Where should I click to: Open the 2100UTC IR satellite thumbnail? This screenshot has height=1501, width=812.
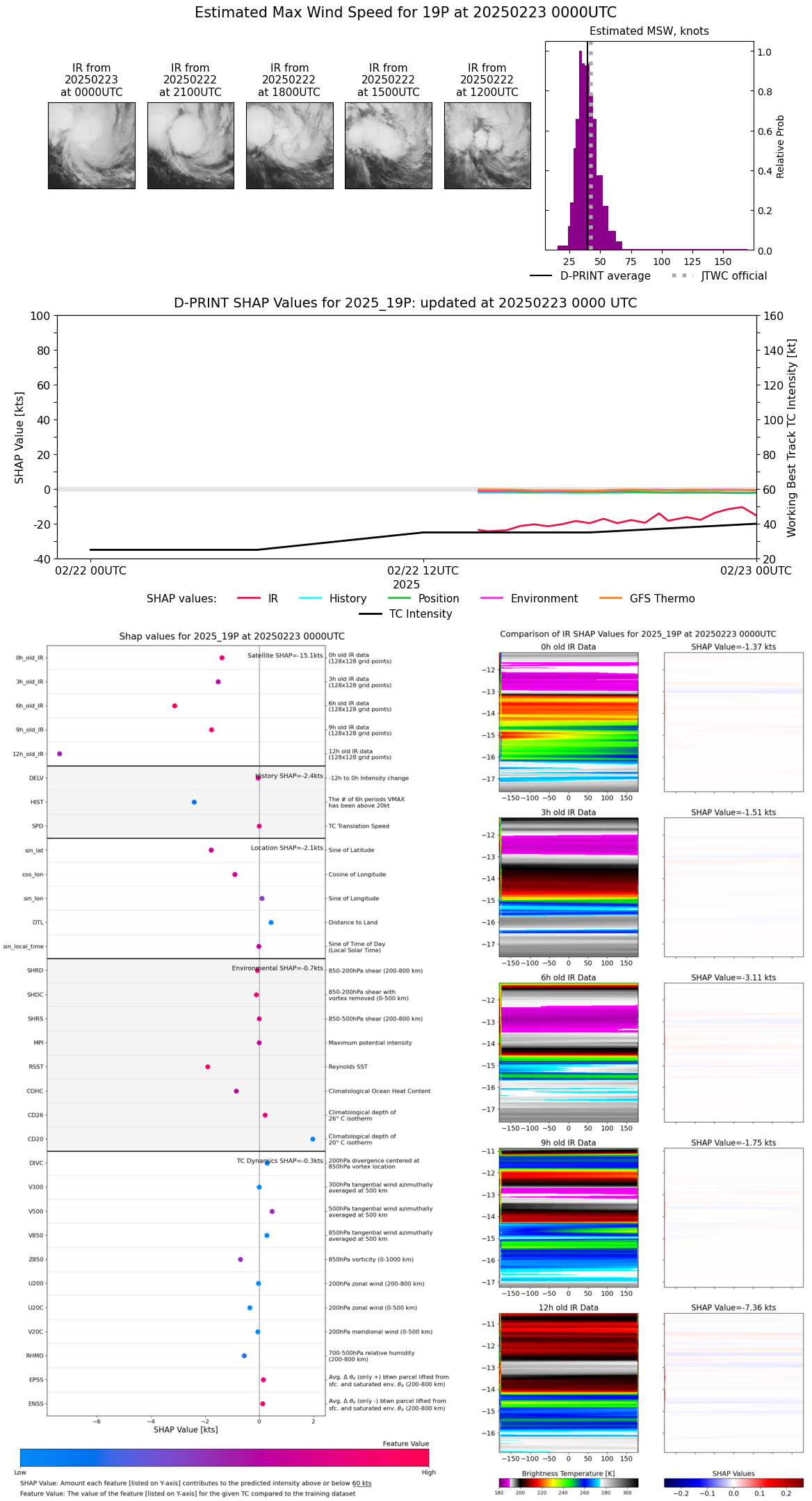point(190,145)
